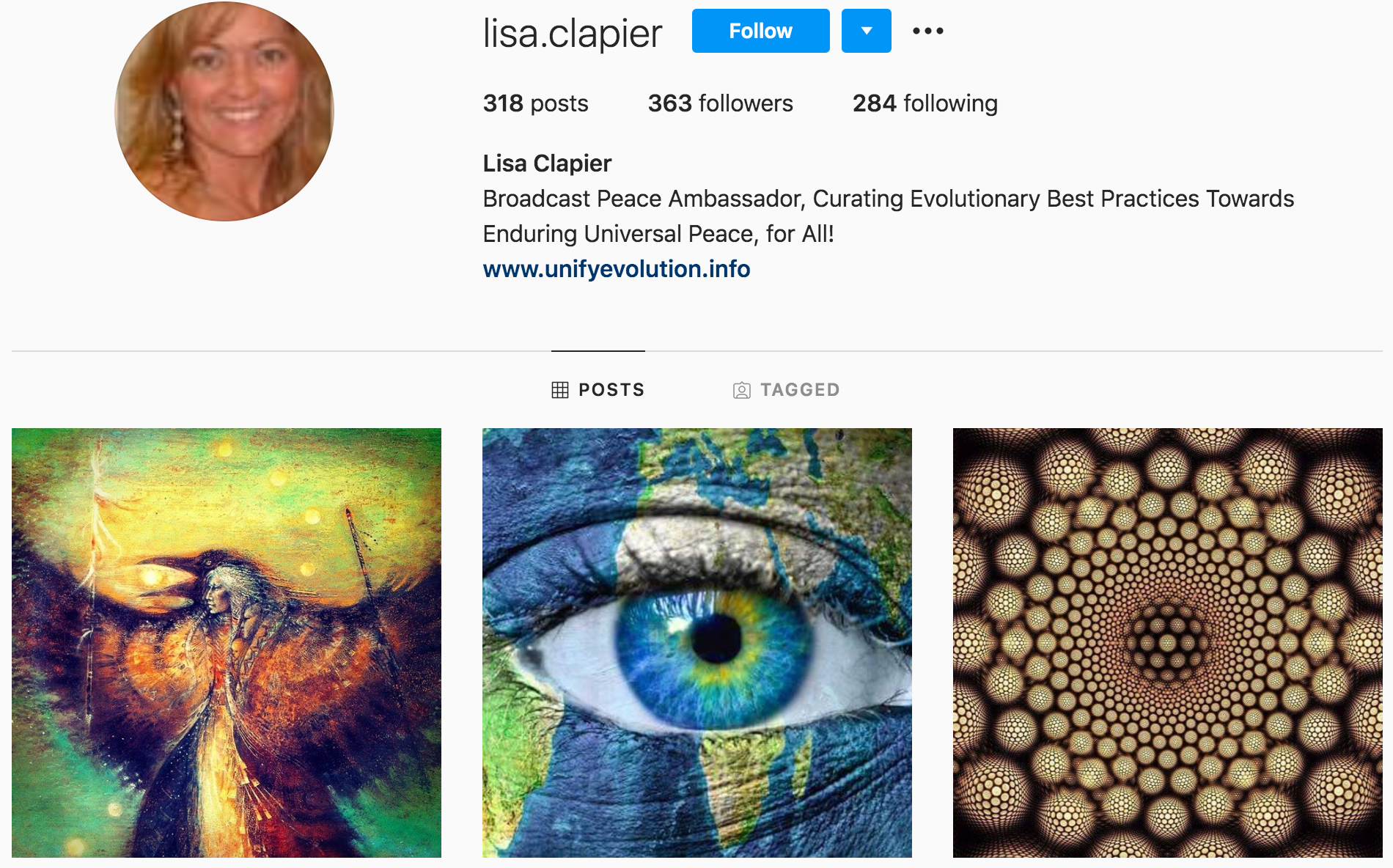This screenshot has width=1393, height=868.
Task: Open the earth-painted blue eye post
Action: [x=697, y=643]
